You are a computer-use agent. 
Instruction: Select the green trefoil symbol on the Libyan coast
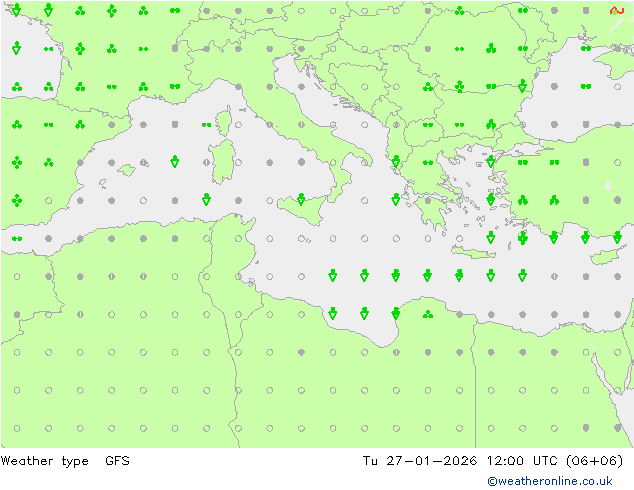(428, 314)
